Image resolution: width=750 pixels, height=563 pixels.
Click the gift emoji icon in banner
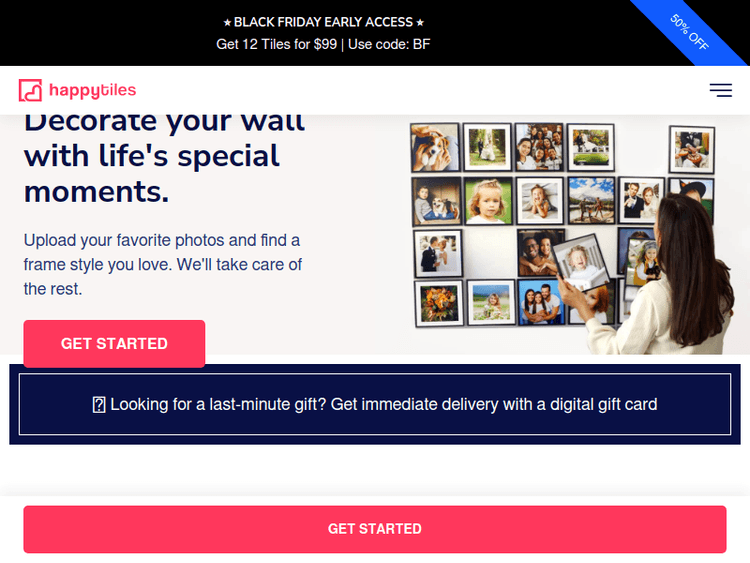point(99,405)
